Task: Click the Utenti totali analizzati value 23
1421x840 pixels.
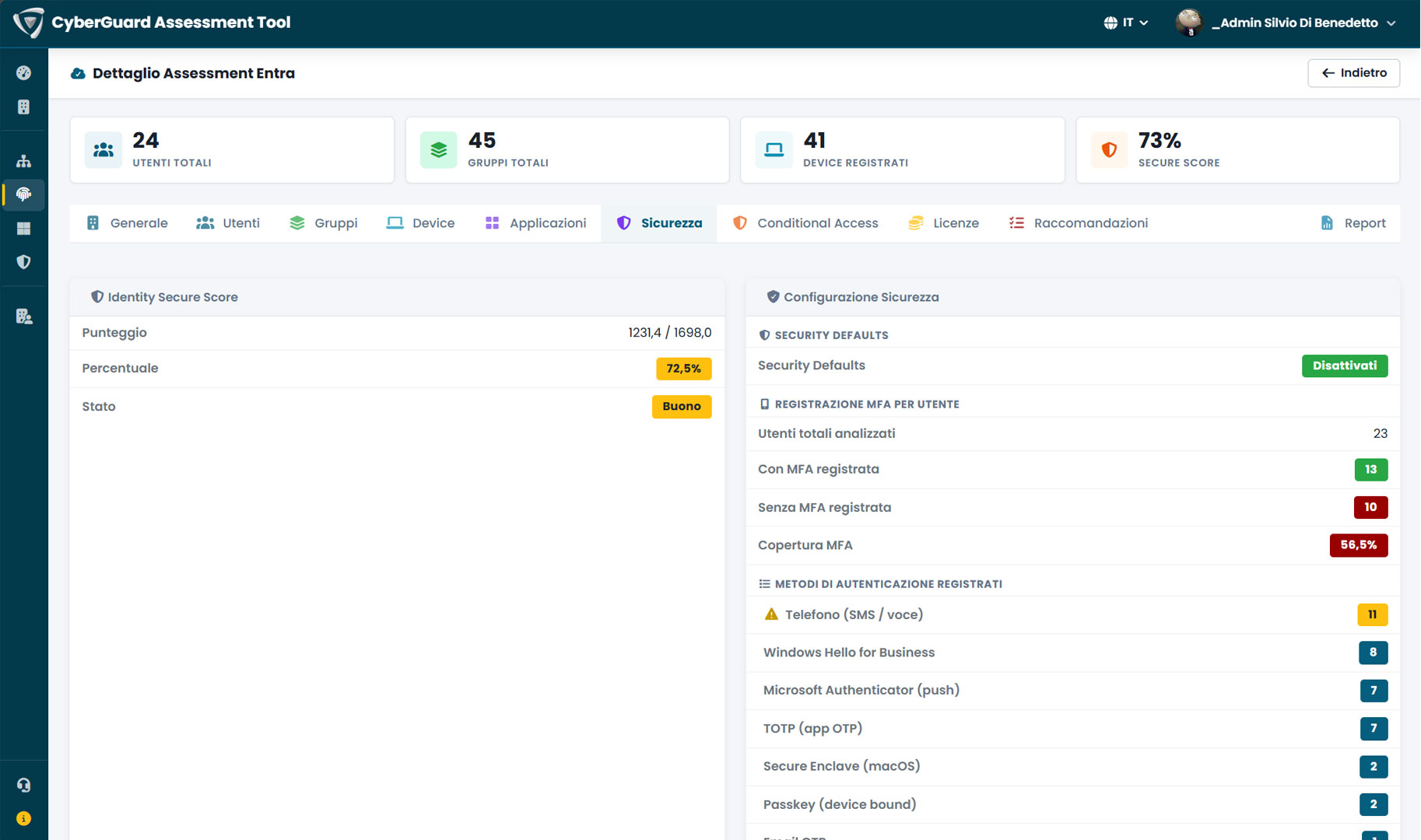Action: click(1381, 434)
